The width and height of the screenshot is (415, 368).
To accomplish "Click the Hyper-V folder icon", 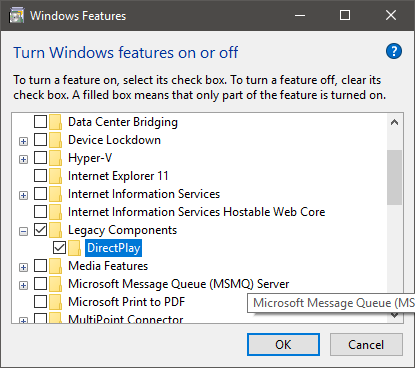I will click(55, 158).
